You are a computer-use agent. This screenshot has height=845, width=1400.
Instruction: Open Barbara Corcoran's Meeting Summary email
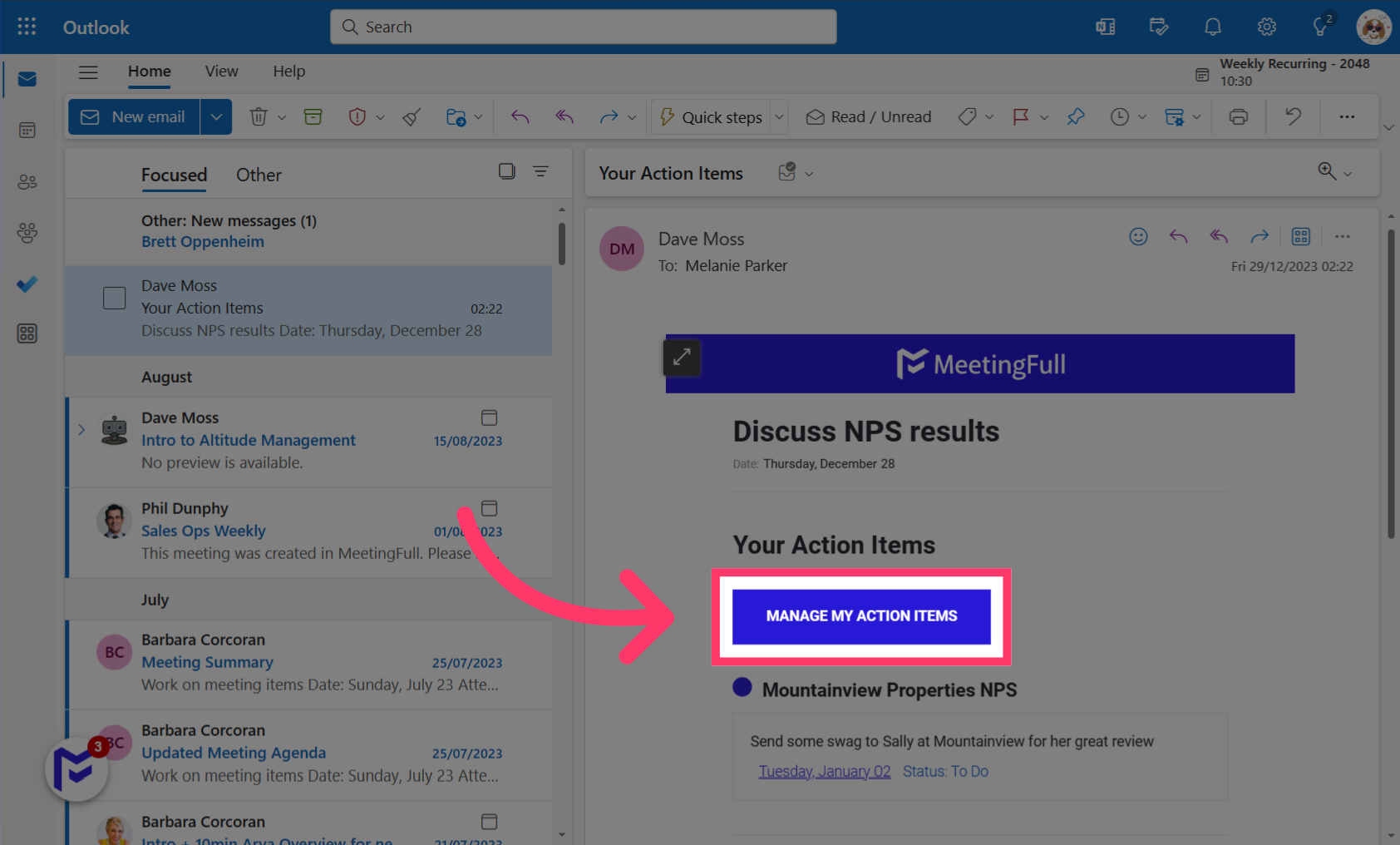pyautogui.click(x=309, y=664)
